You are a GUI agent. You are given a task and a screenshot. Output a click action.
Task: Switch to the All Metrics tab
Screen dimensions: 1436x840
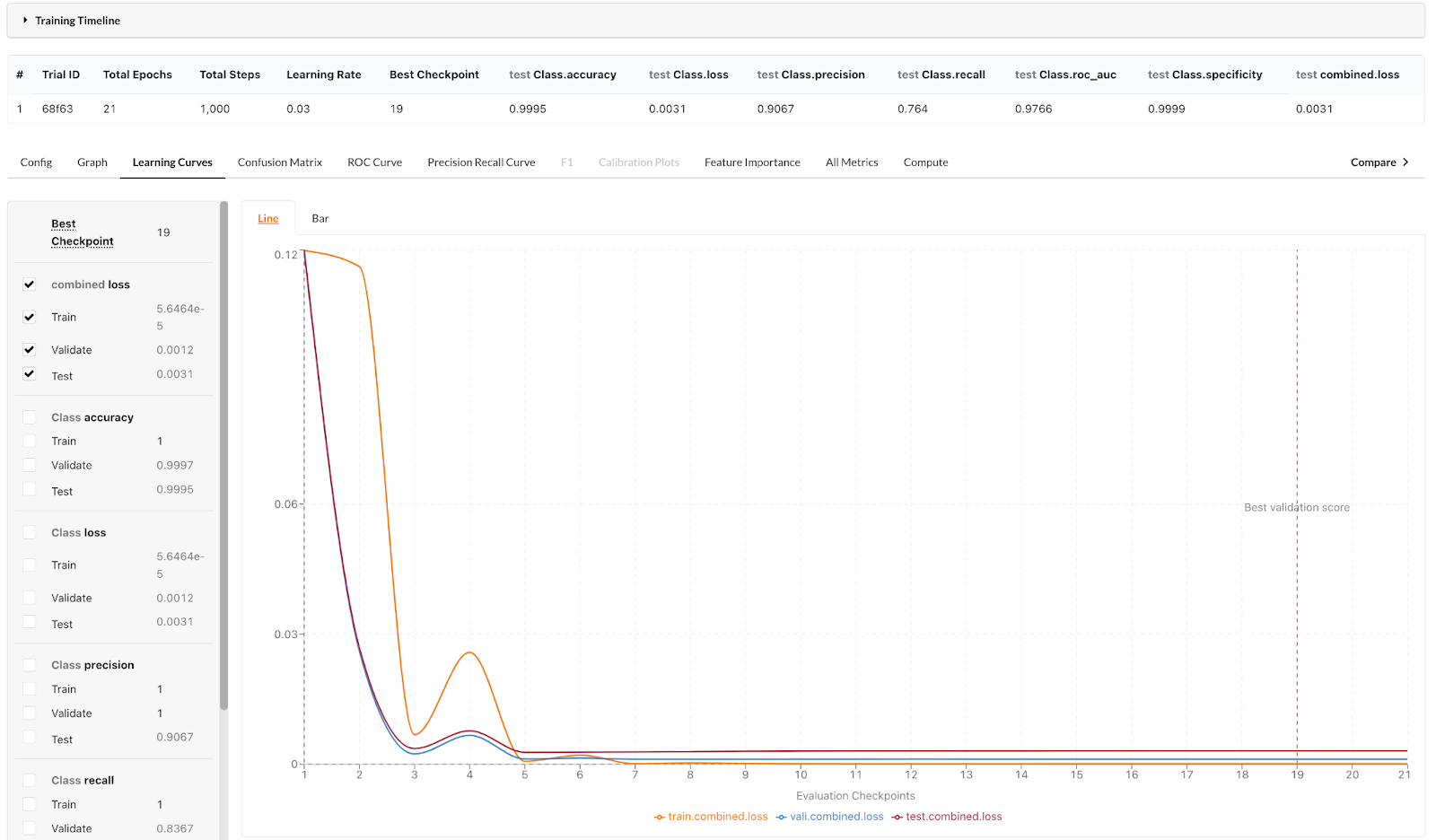click(852, 162)
